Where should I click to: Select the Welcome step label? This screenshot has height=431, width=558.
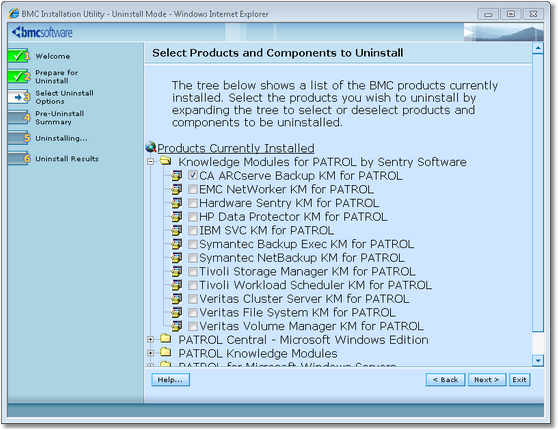click(x=53, y=56)
